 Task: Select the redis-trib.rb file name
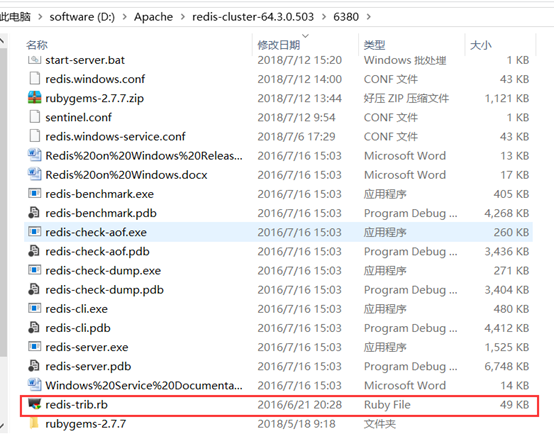pos(76,404)
